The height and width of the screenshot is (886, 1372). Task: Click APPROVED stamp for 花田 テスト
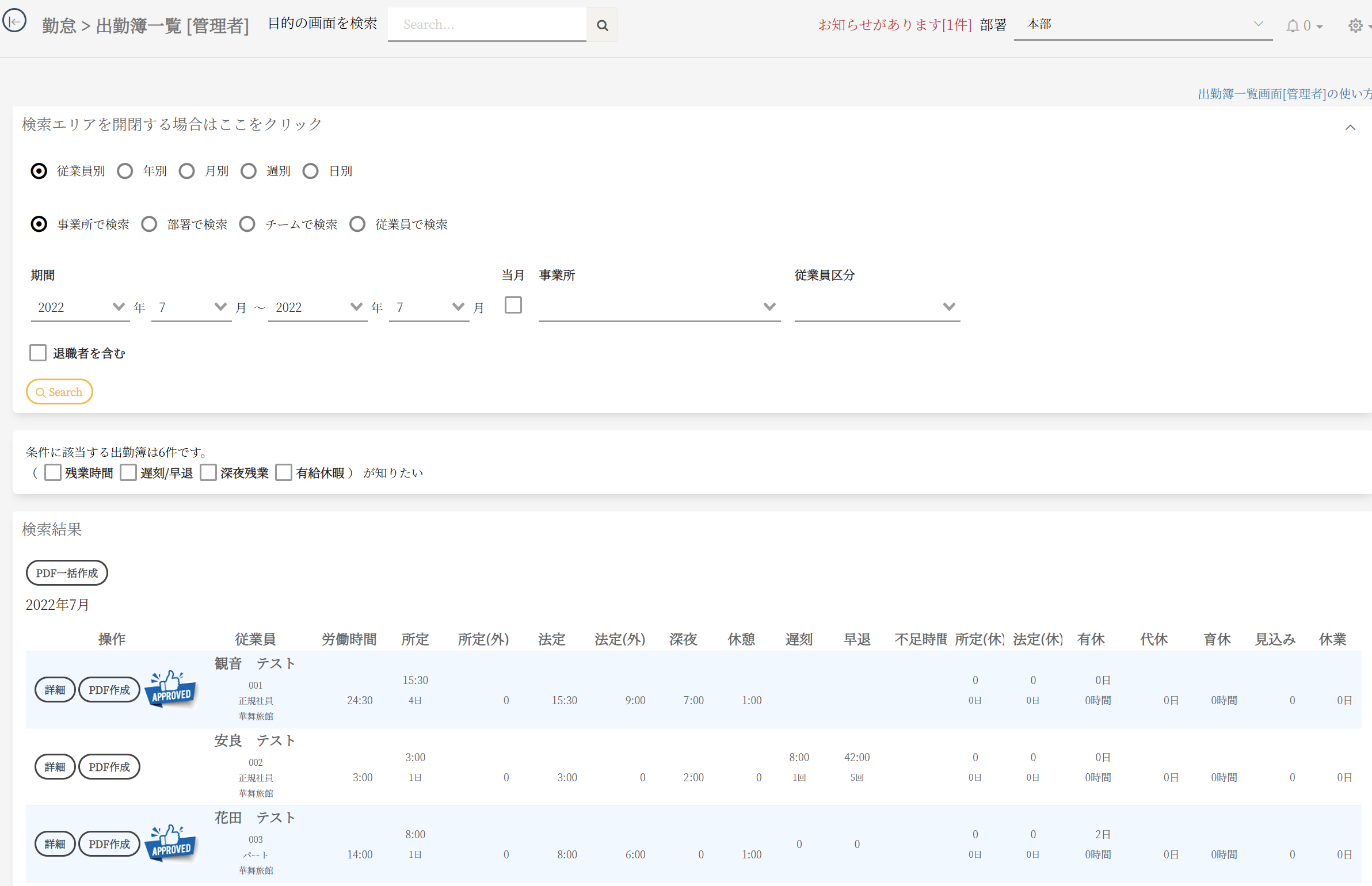[x=171, y=843]
